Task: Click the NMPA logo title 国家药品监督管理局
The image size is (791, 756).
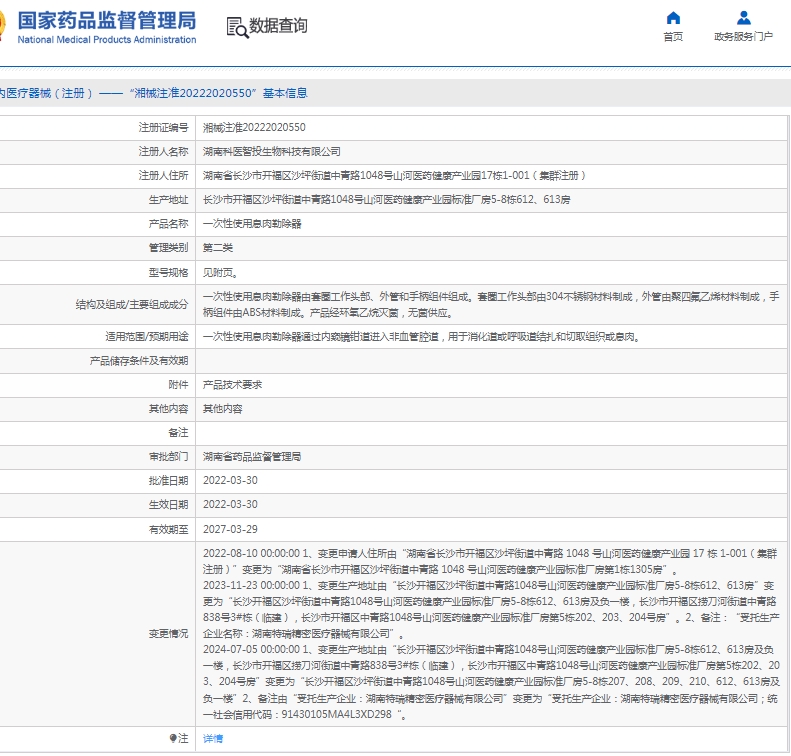Action: click(x=106, y=21)
